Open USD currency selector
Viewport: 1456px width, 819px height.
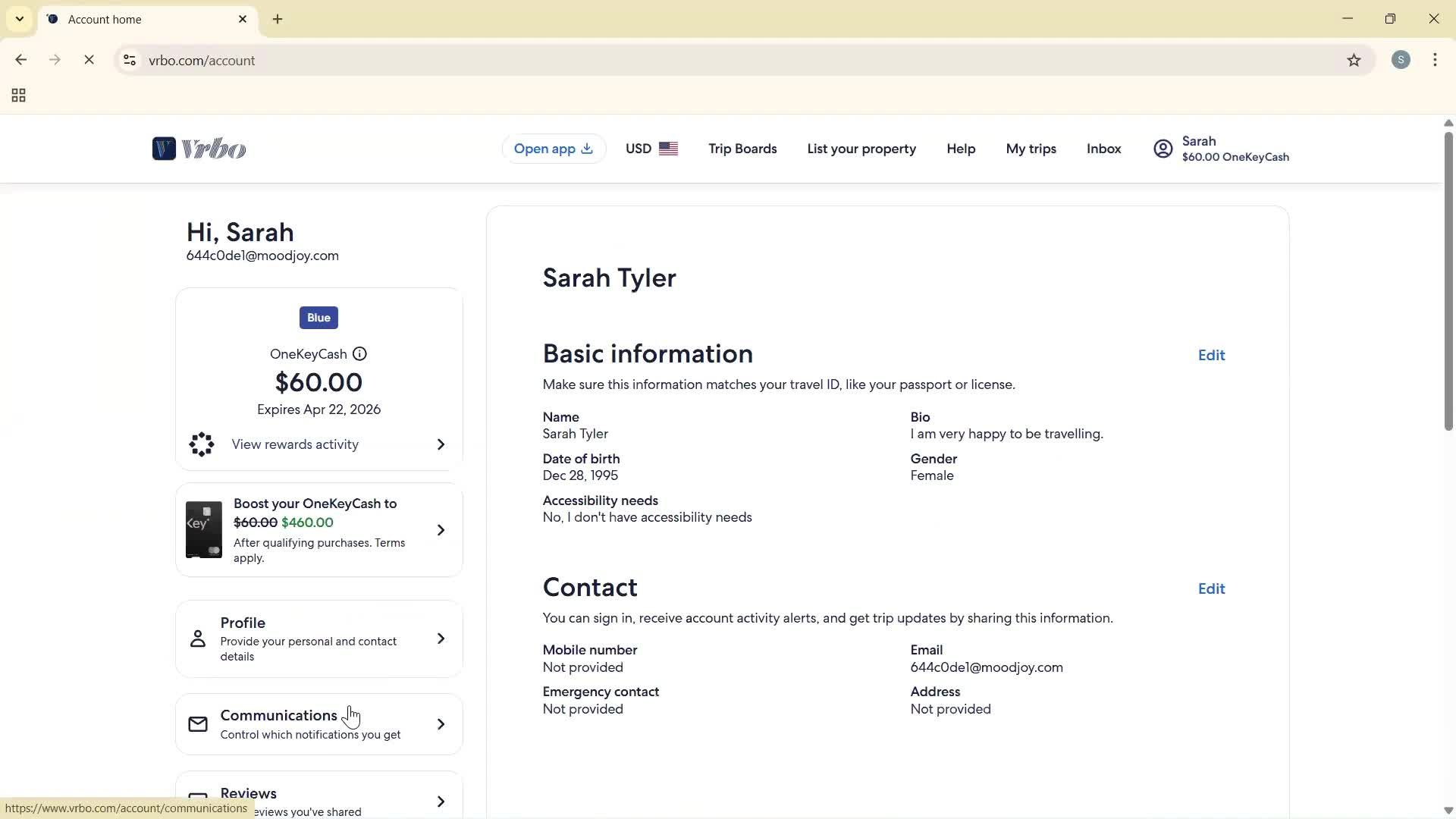[x=651, y=149]
